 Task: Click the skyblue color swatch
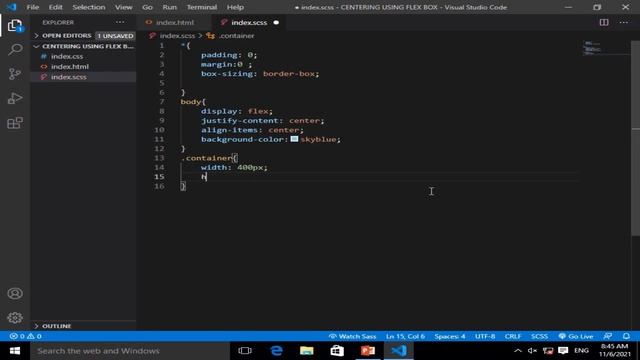pos(294,139)
